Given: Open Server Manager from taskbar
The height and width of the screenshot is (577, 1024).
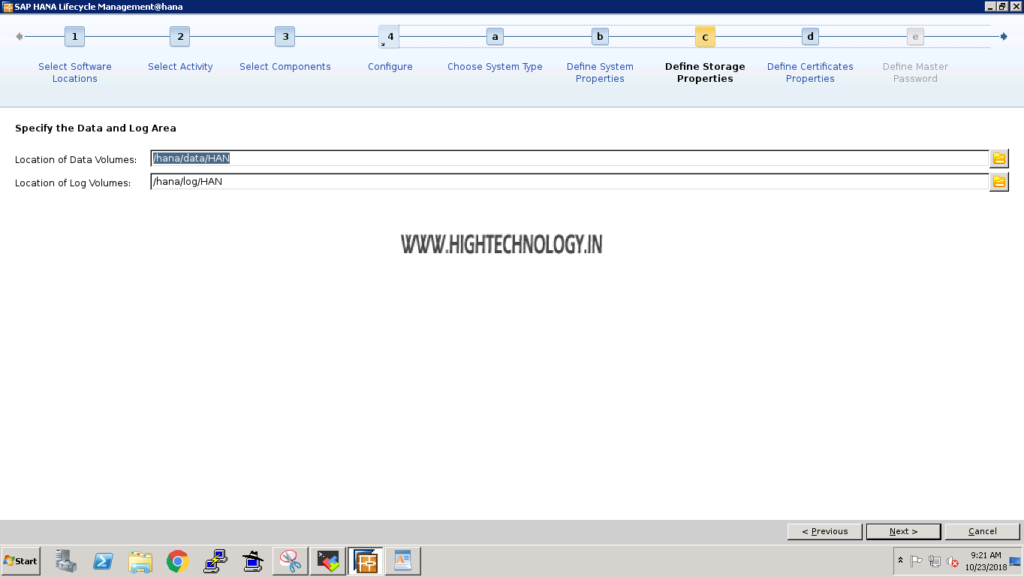Looking at the screenshot, I should click(65, 561).
